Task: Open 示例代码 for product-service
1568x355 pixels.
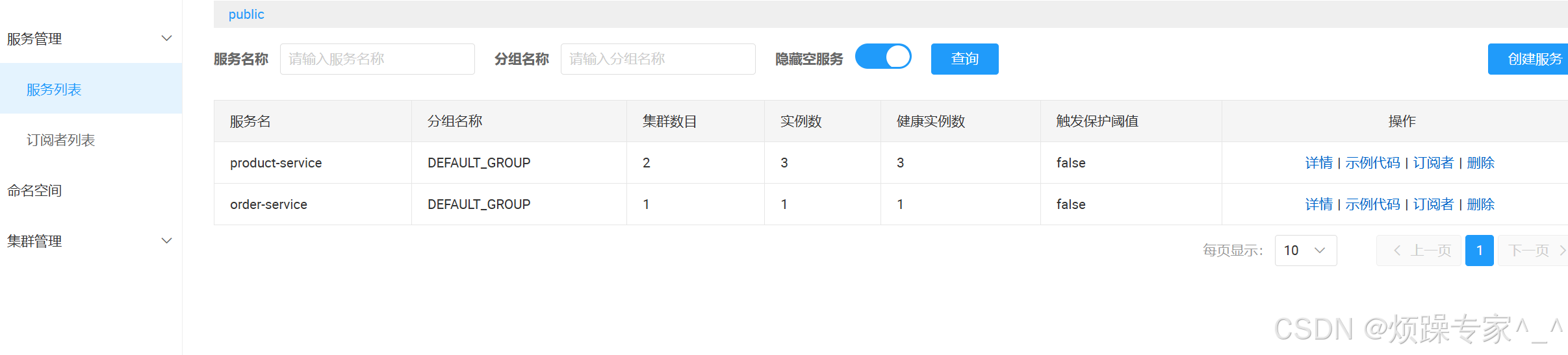Action: tap(1372, 163)
